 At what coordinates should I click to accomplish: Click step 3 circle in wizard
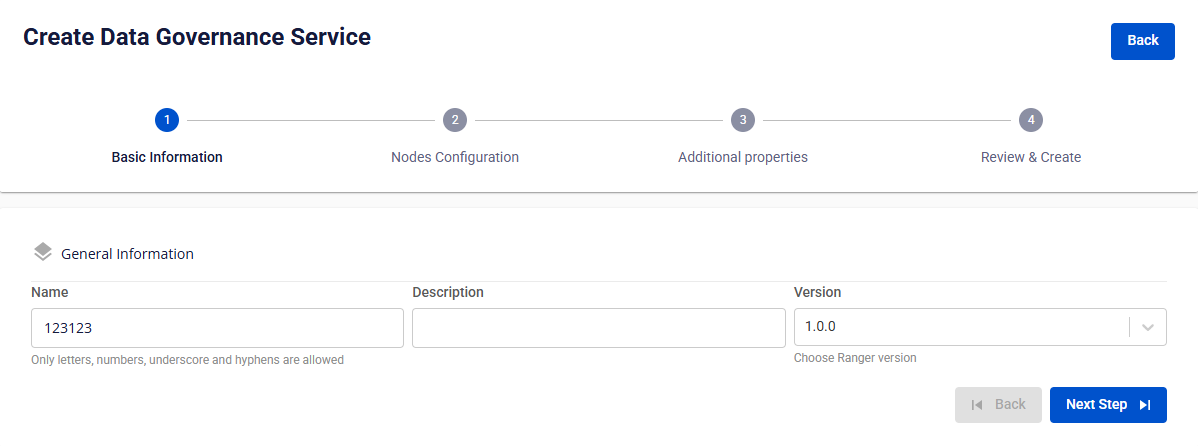(x=743, y=120)
